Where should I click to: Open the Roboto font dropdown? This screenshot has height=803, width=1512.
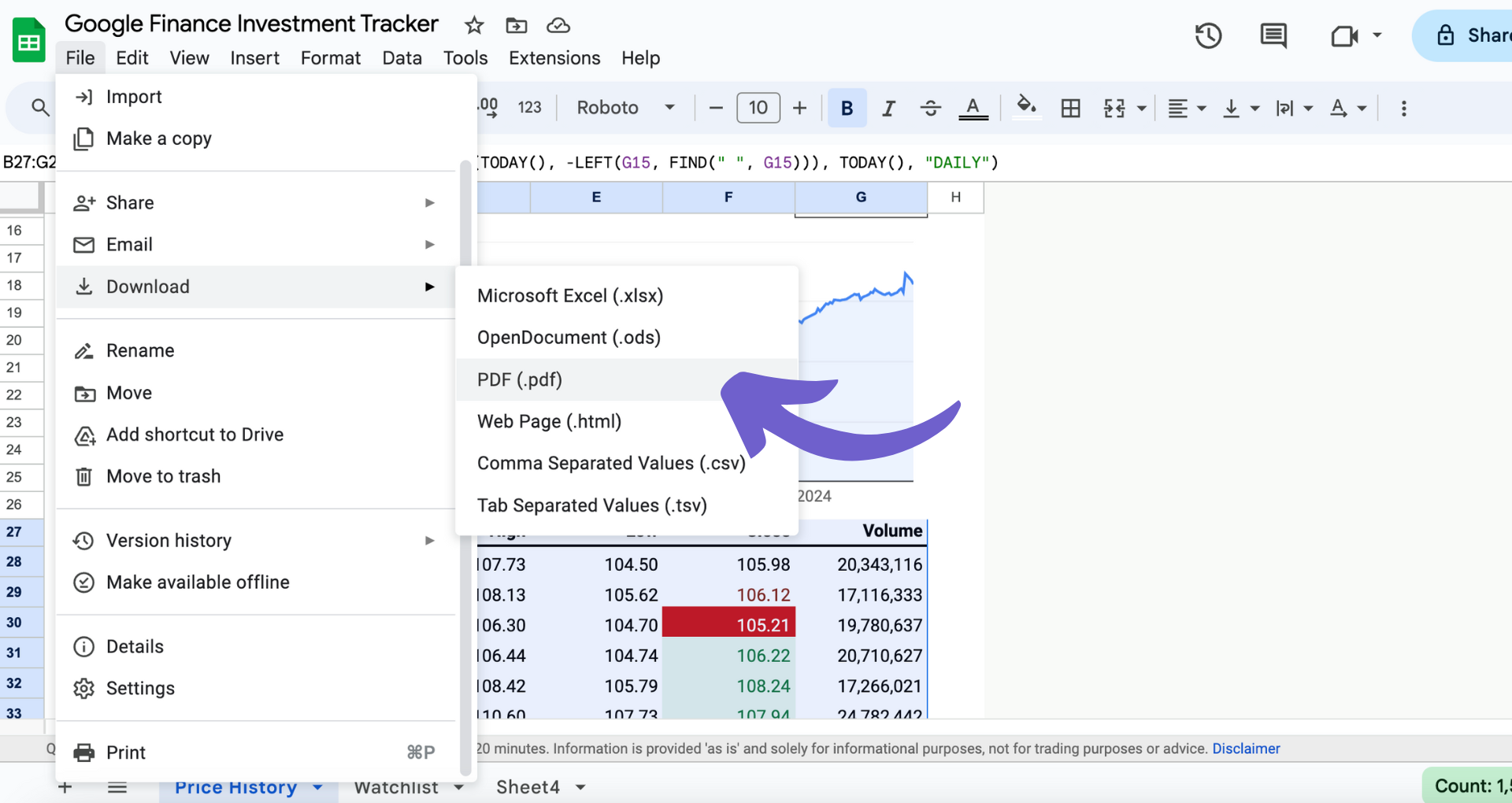click(625, 108)
